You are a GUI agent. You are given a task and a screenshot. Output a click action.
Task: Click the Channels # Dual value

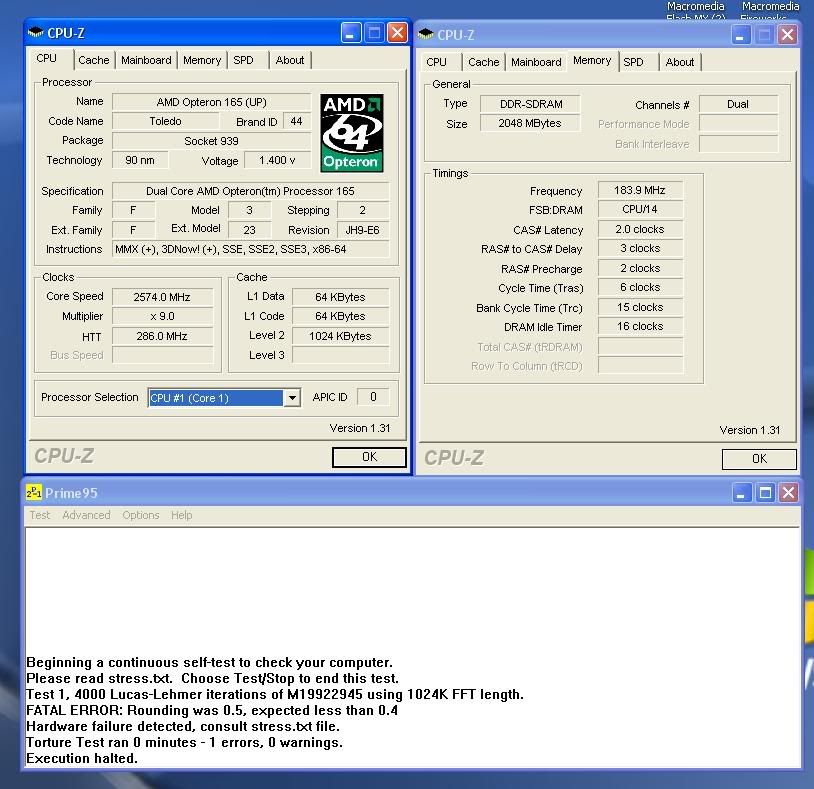(738, 104)
